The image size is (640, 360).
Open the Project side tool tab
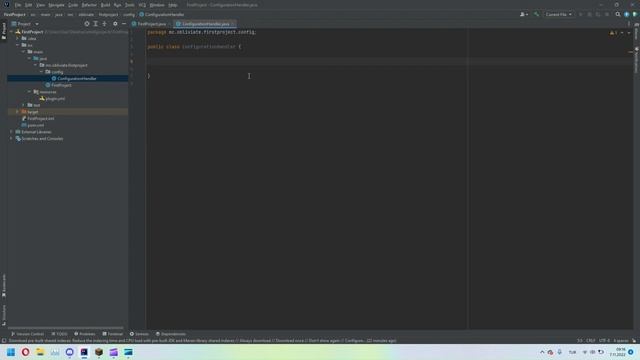click(4, 31)
